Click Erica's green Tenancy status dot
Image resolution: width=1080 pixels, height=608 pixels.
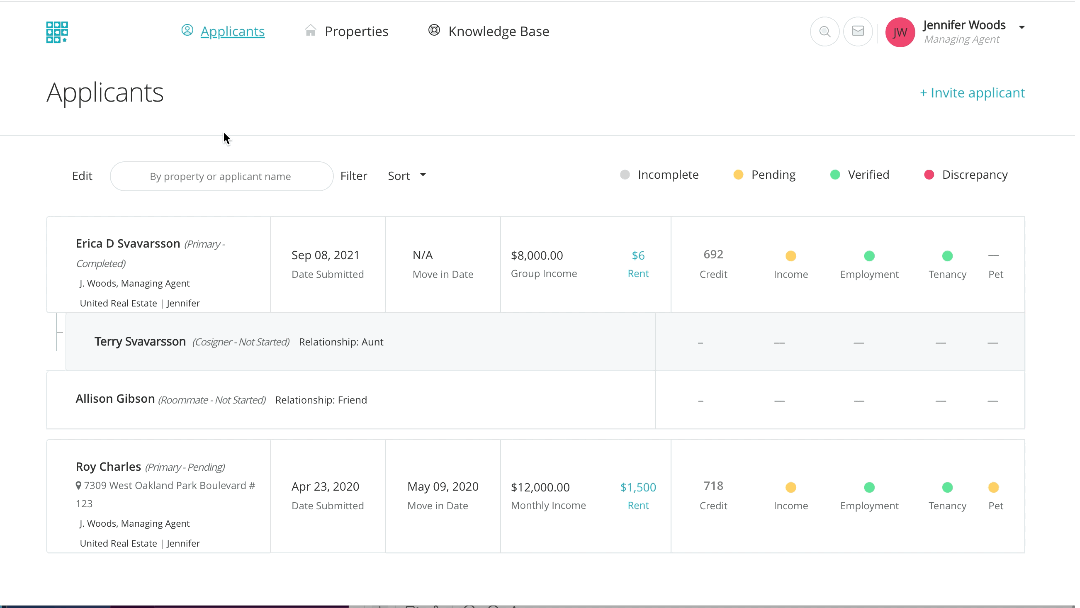point(947,256)
